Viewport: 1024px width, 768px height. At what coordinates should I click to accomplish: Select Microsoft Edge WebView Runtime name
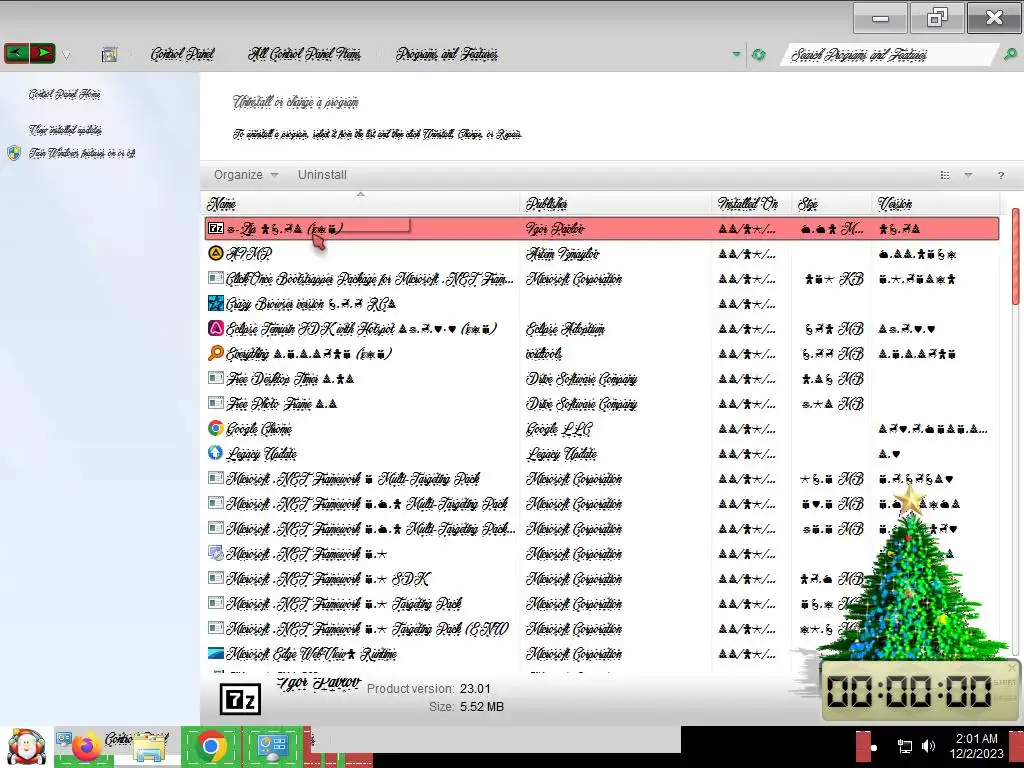tap(312, 654)
